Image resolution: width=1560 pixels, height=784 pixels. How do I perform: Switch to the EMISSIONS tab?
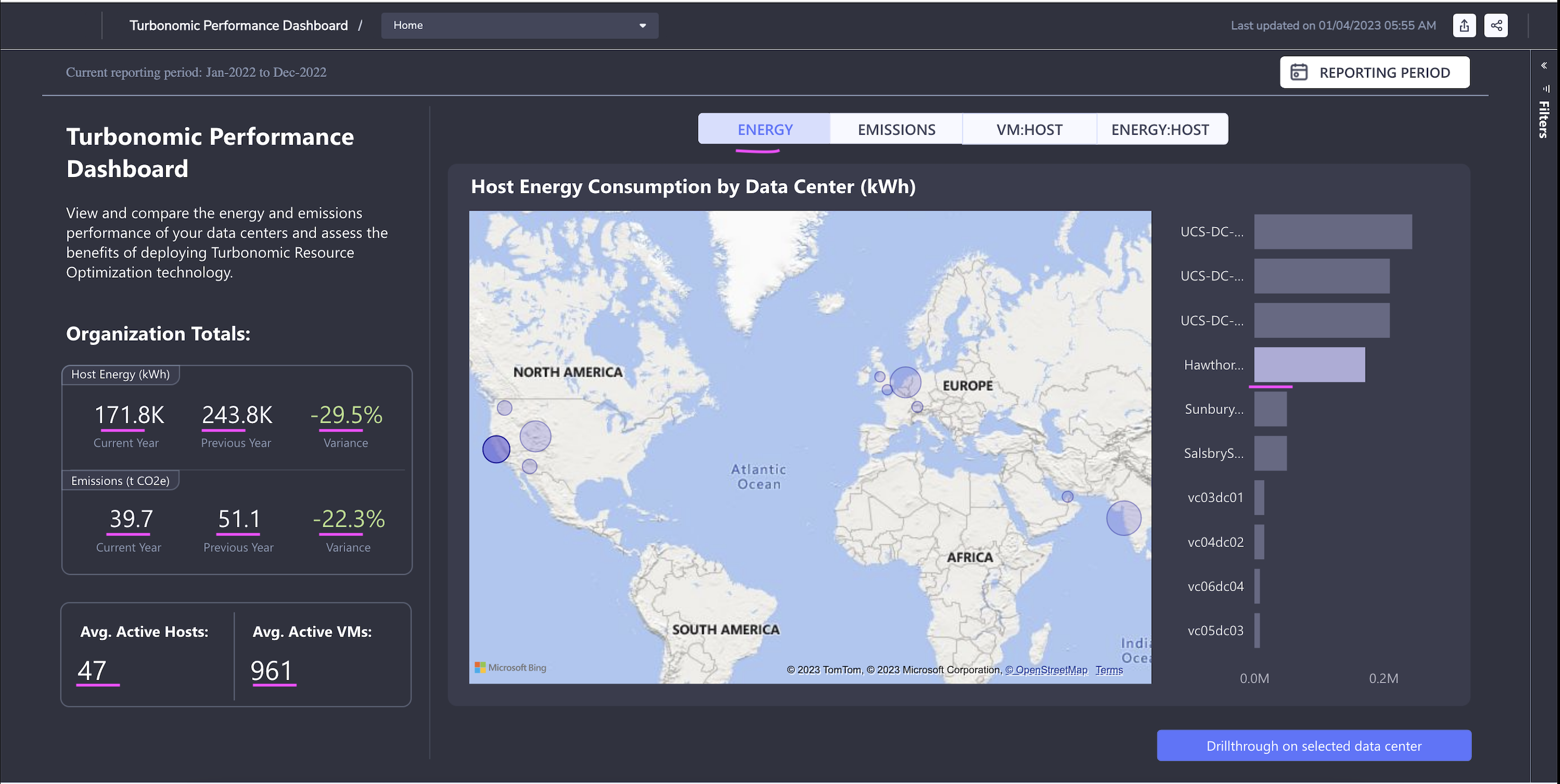[896, 130]
